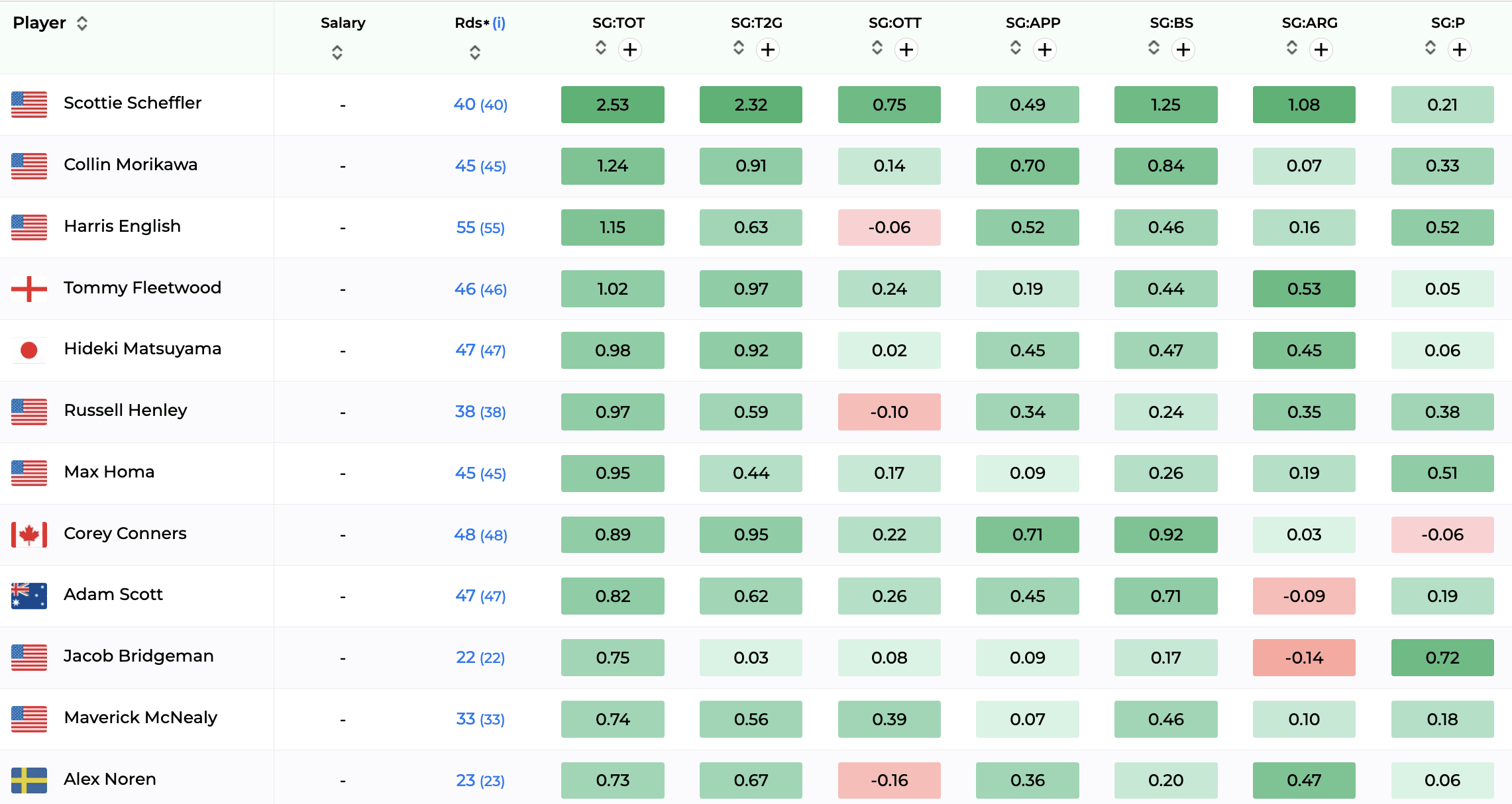The image size is (1512, 804).
Task: Expand SG:OTT column with plus icon
Action: [906, 50]
